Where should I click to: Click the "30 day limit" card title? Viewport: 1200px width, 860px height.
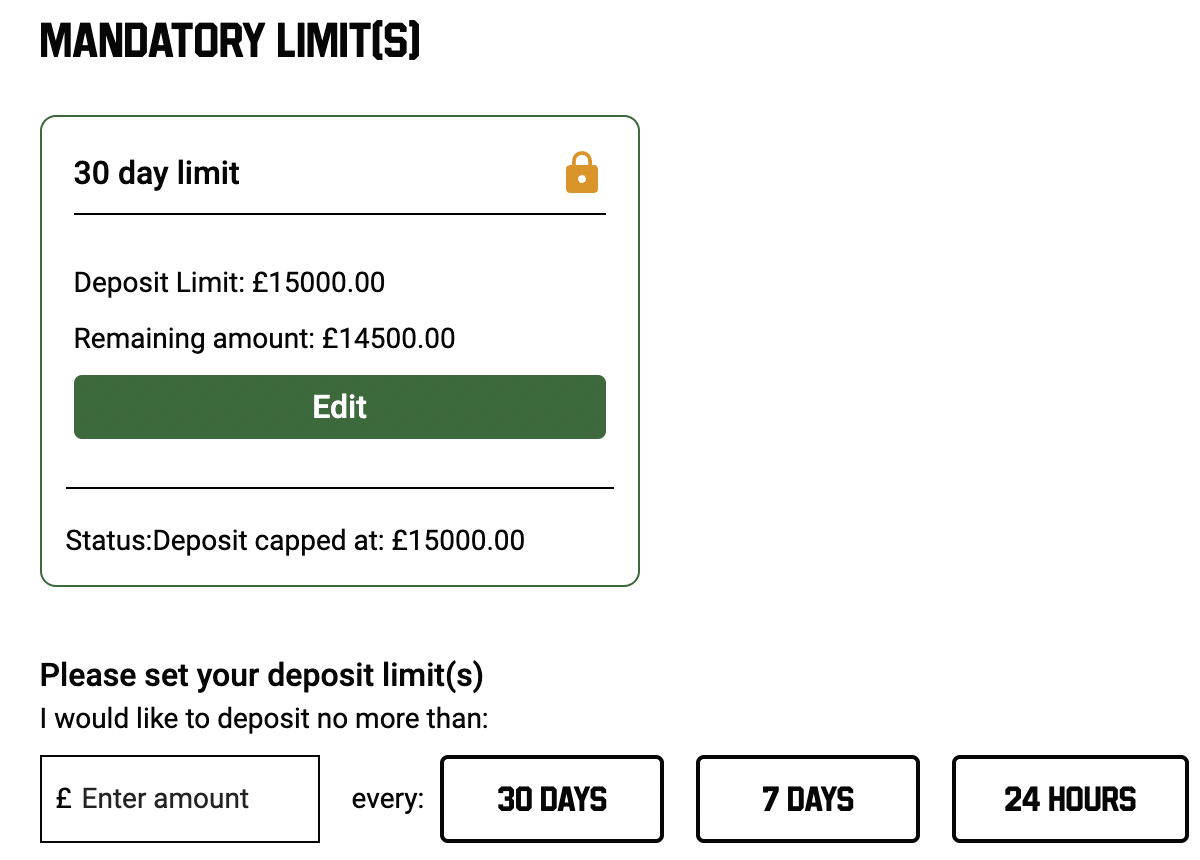[157, 173]
